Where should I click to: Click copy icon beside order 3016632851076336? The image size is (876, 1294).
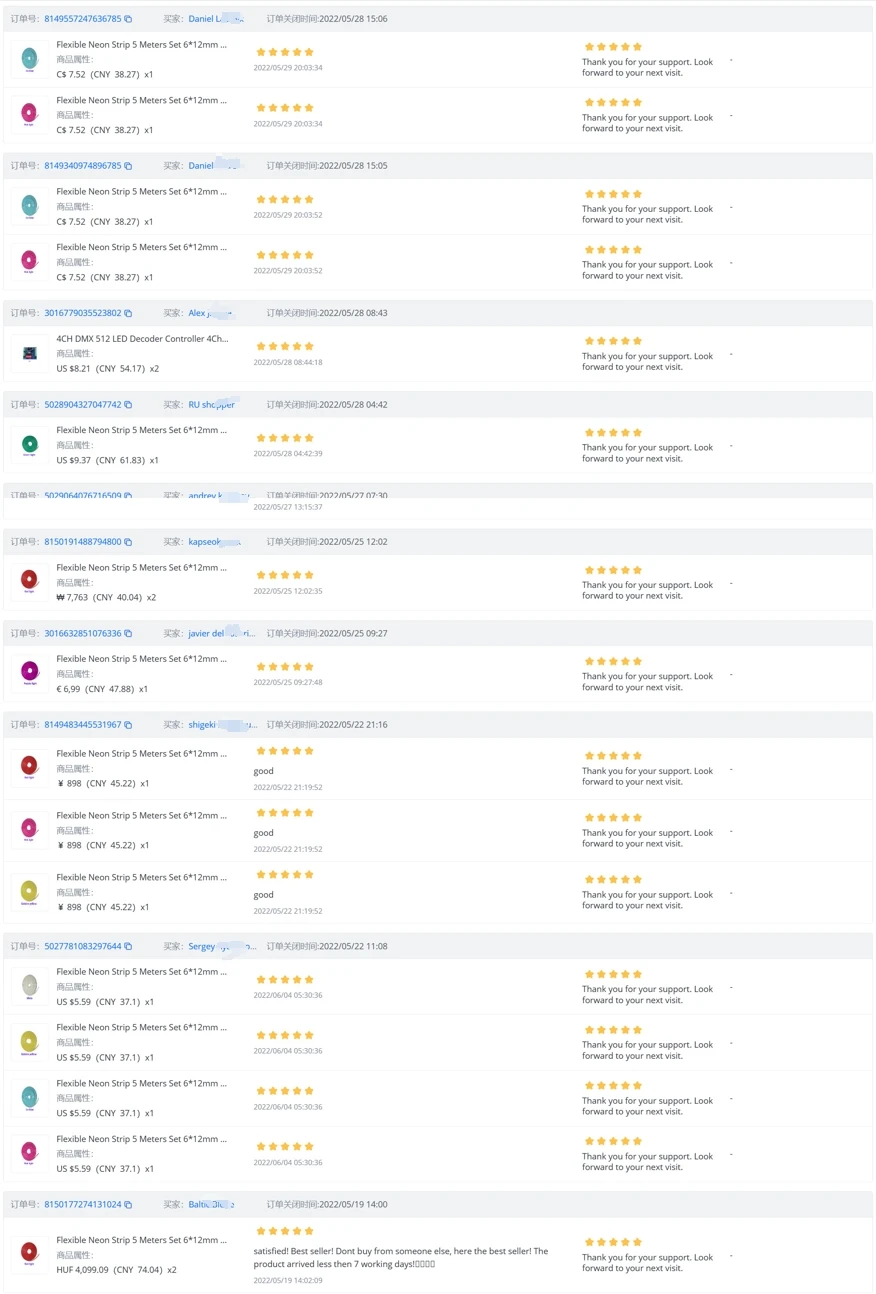[128, 634]
